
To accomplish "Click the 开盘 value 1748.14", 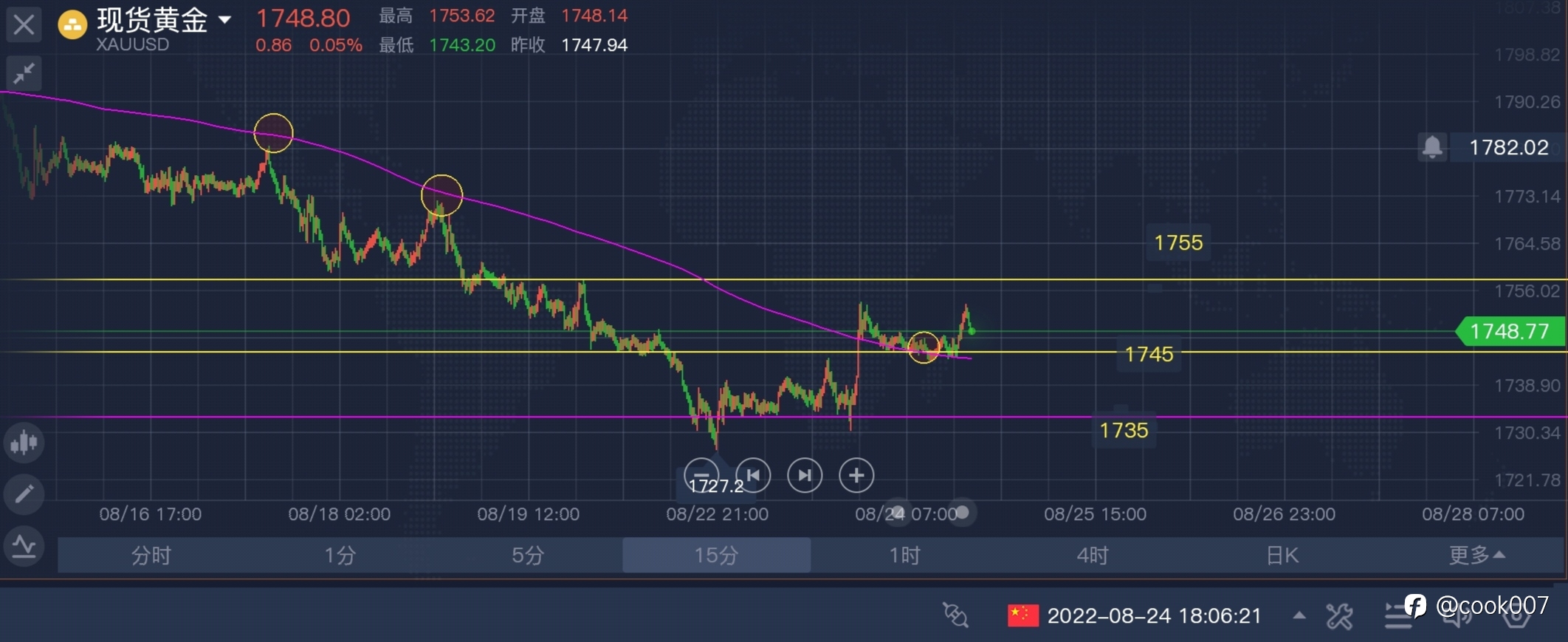I will tap(594, 16).
